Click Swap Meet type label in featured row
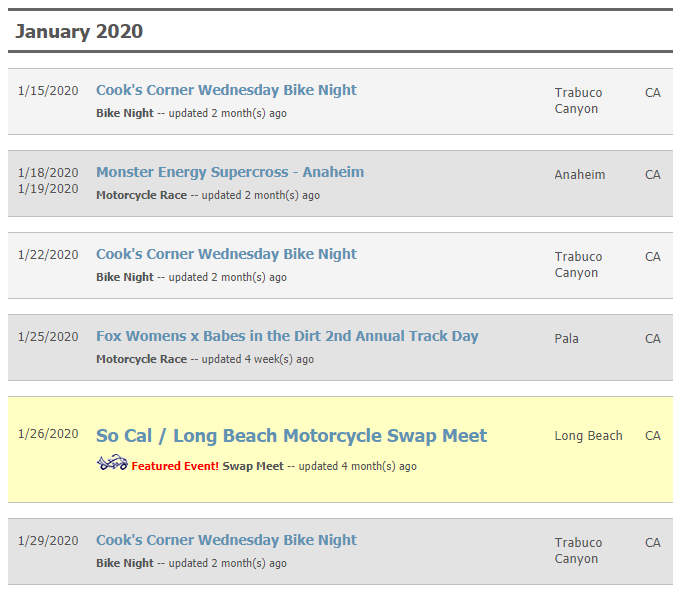Screen dimensions: 677x593 click(253, 466)
